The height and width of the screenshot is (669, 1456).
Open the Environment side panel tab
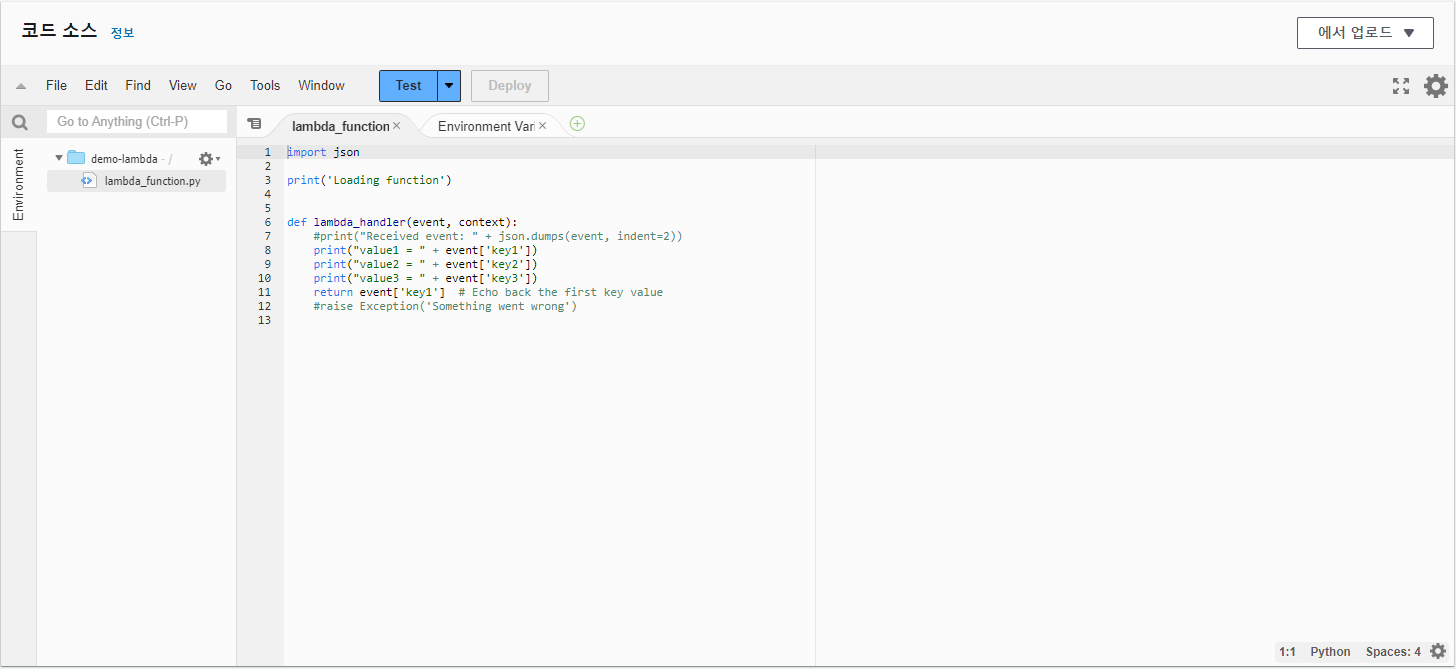(x=18, y=185)
